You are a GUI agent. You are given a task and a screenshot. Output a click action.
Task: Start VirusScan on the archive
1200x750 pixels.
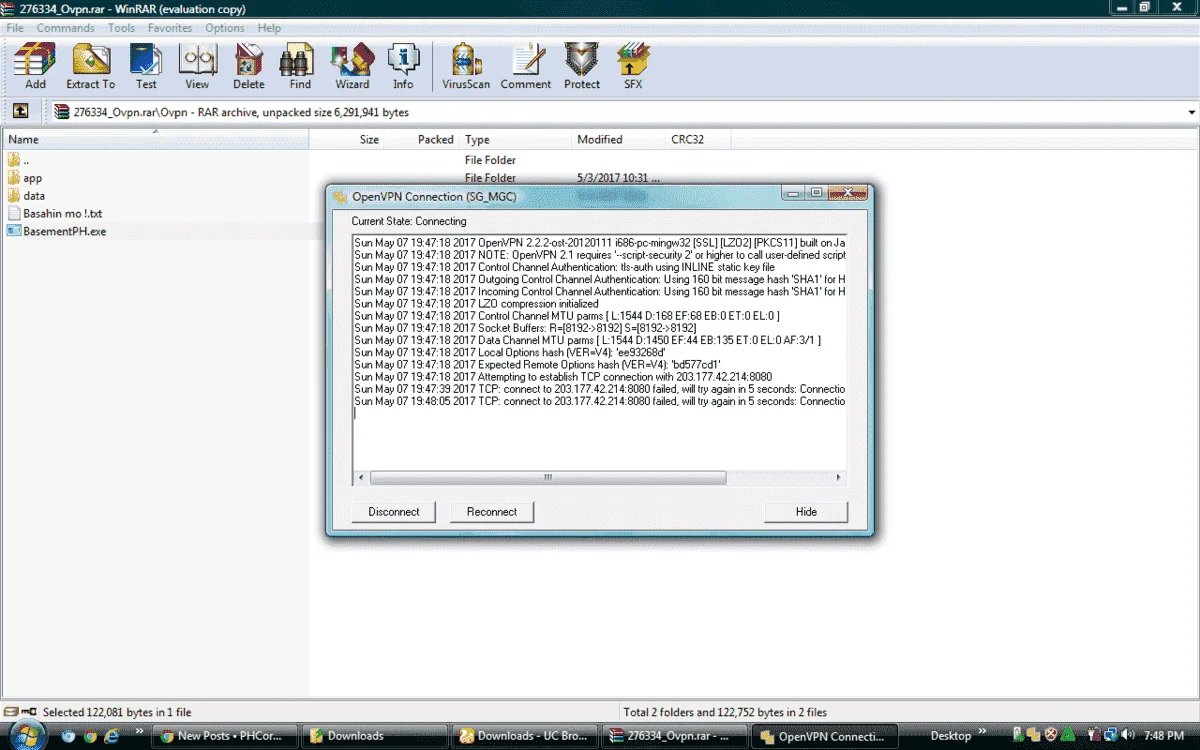pyautogui.click(x=467, y=66)
